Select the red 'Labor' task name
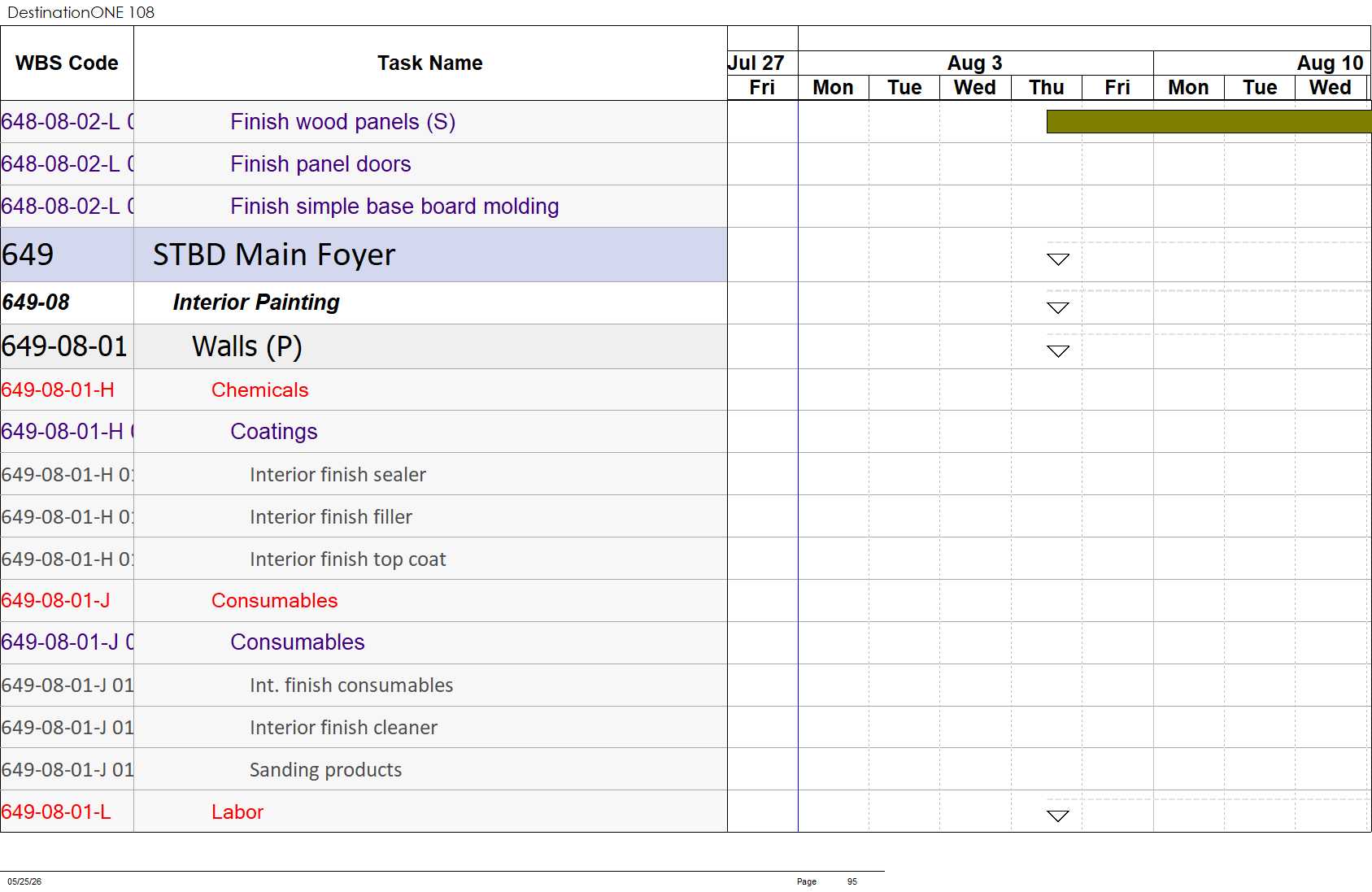Image resolution: width=1372 pixels, height=892 pixels. coord(237,812)
